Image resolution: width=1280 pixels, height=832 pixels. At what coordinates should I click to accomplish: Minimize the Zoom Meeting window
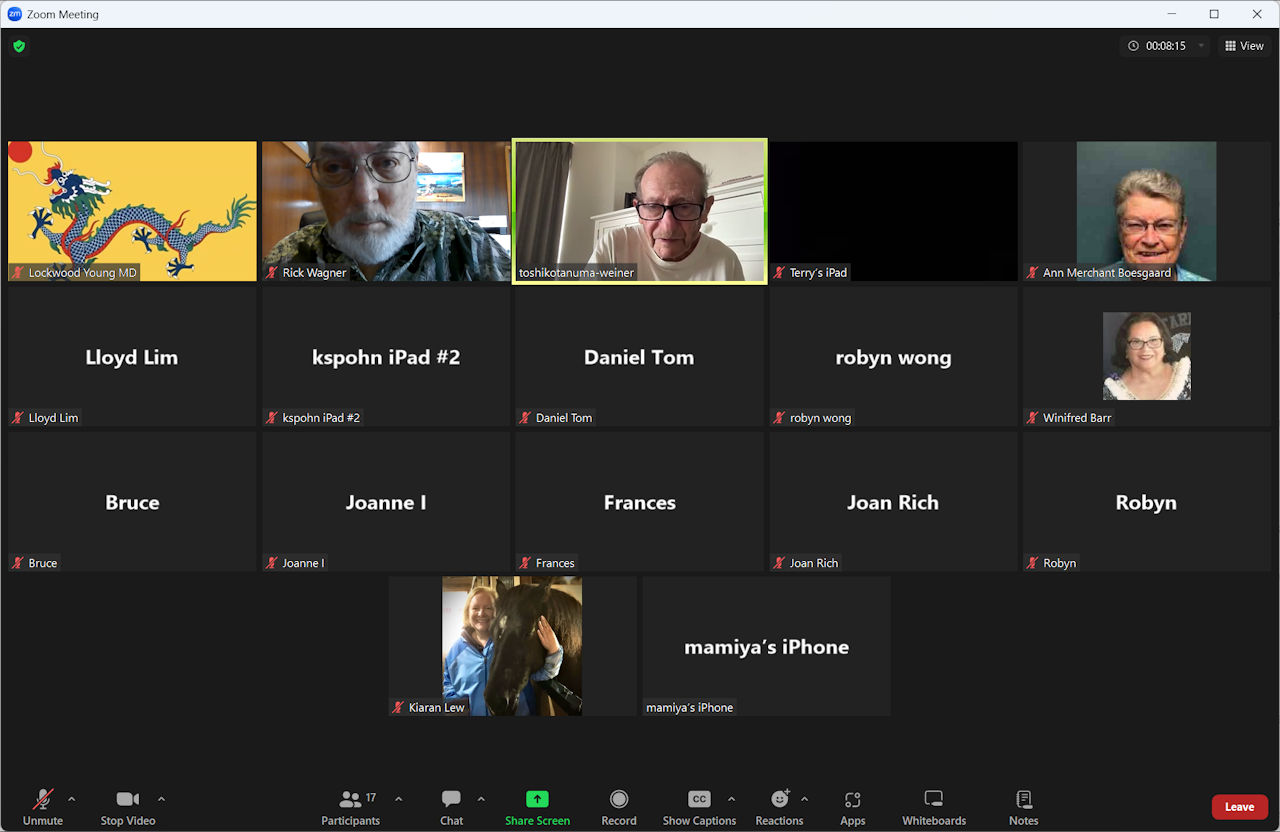tap(1171, 14)
